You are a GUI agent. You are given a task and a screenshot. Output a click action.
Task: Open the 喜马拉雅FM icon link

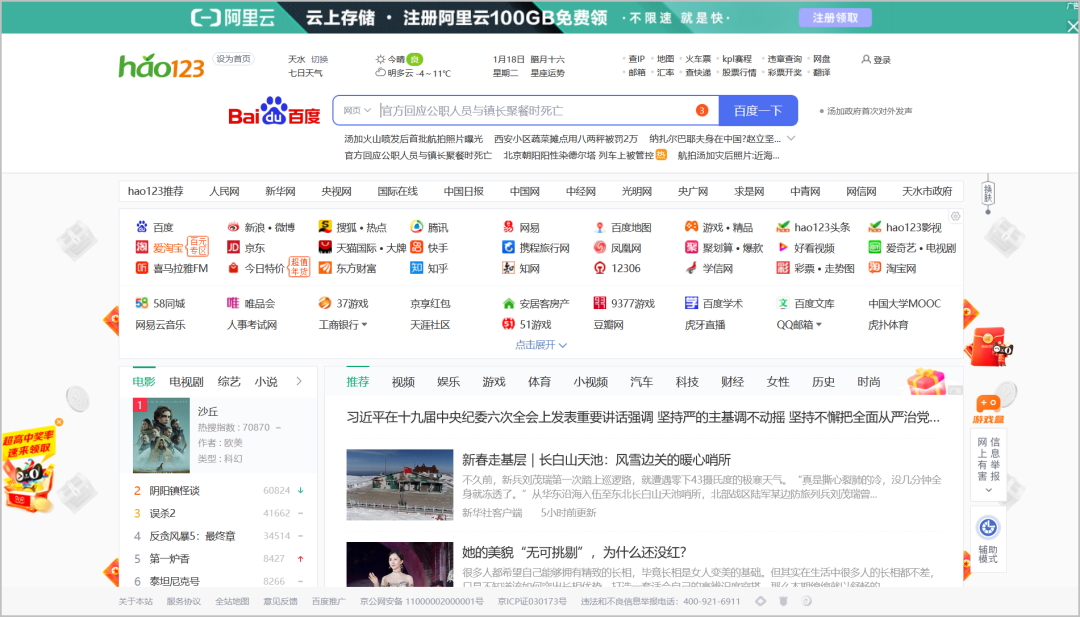point(142,268)
